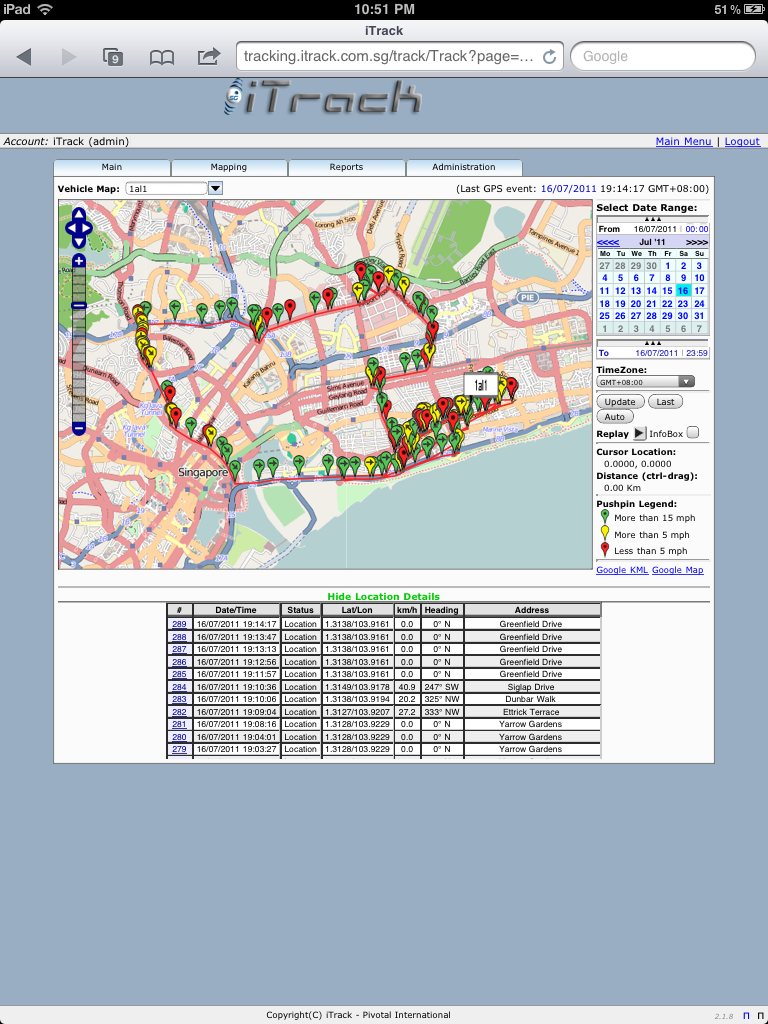Tap the Google search field
This screenshot has width=768, height=1024.
[x=662, y=56]
